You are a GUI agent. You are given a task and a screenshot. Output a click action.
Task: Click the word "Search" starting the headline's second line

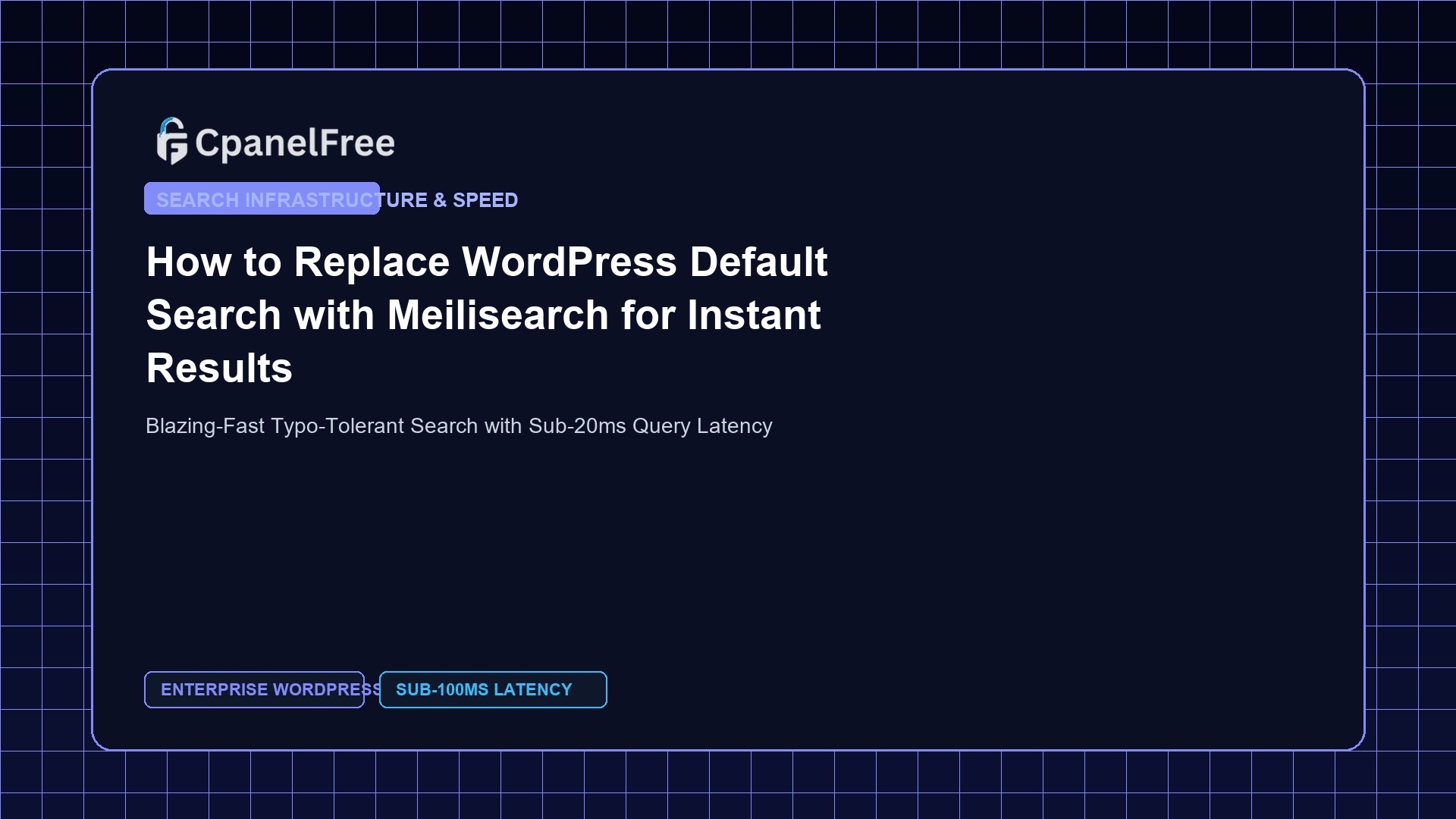(214, 315)
